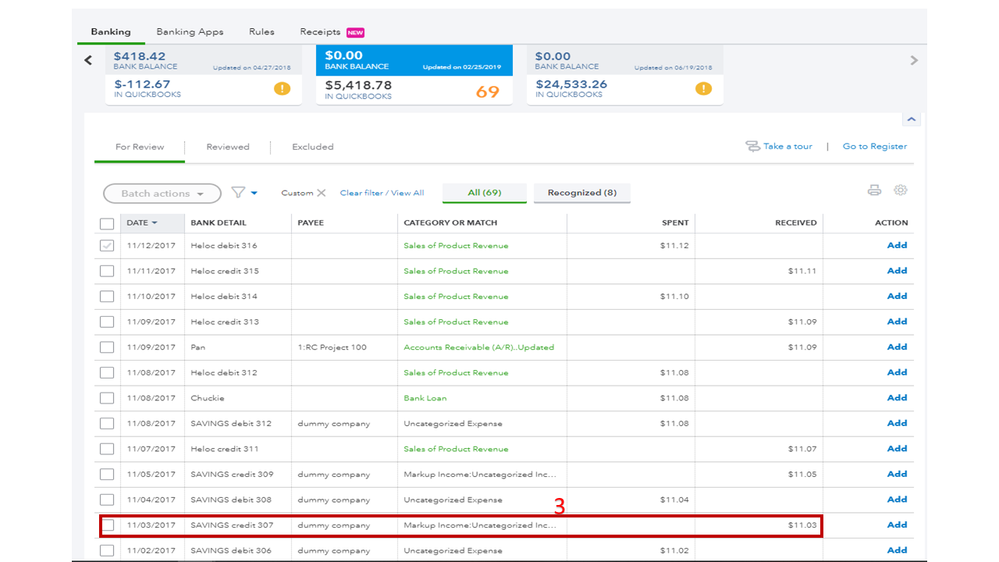Check the Heloc debit 314 row checkbox

coord(107,296)
